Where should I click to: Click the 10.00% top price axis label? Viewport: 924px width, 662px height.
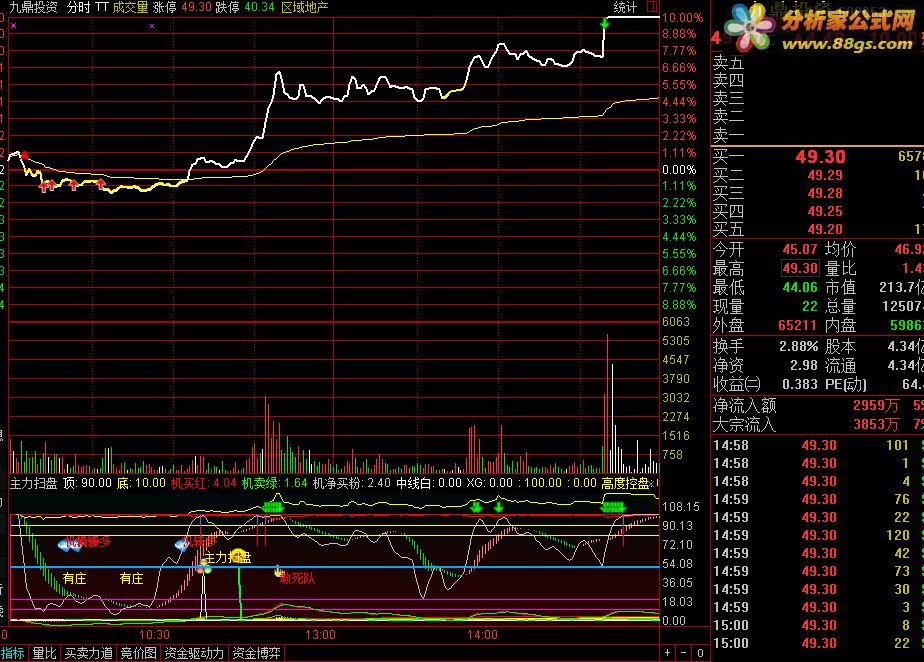pyautogui.click(x=682, y=18)
